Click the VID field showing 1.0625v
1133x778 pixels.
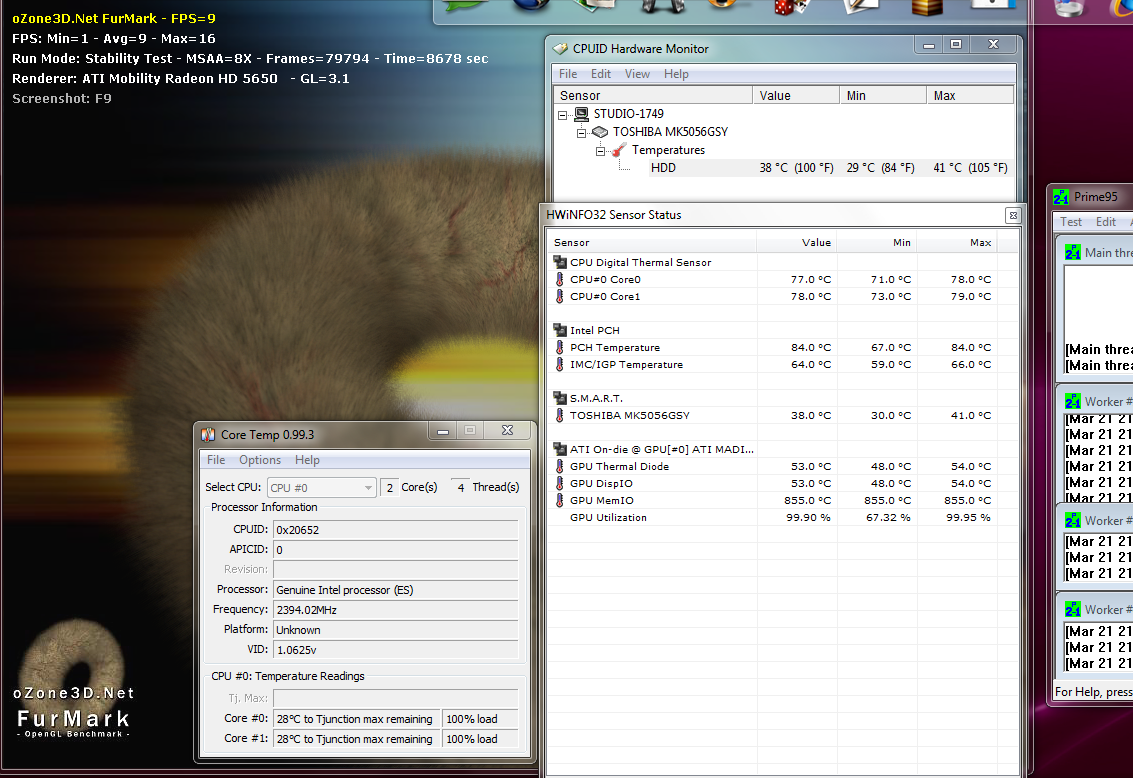pos(396,649)
